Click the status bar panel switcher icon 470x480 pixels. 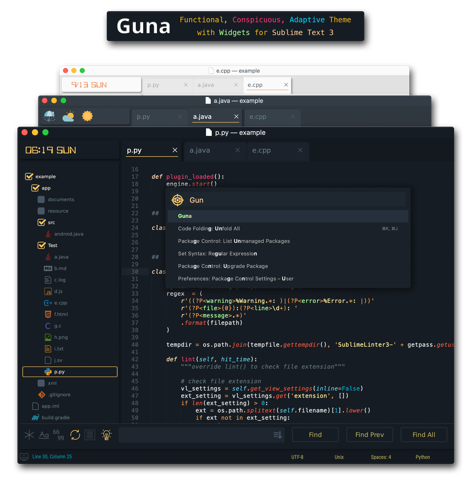[x=24, y=457]
